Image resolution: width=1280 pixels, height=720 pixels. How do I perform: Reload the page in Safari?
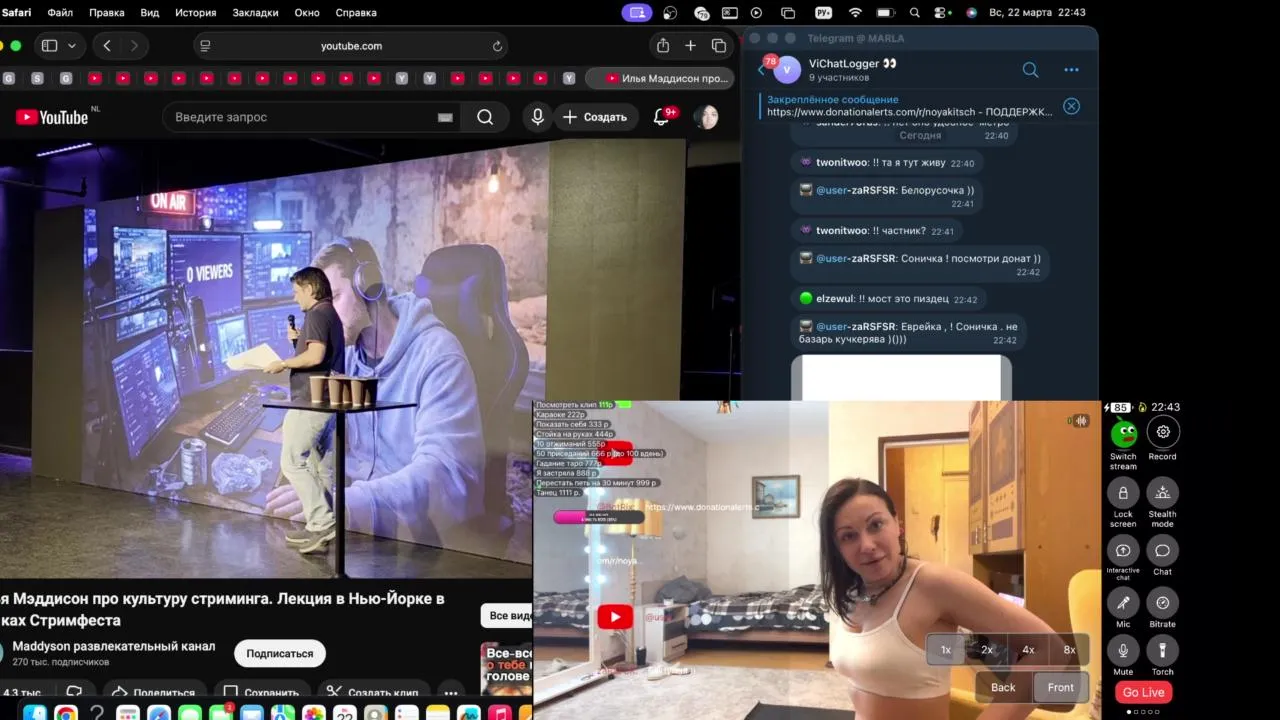tap(497, 46)
